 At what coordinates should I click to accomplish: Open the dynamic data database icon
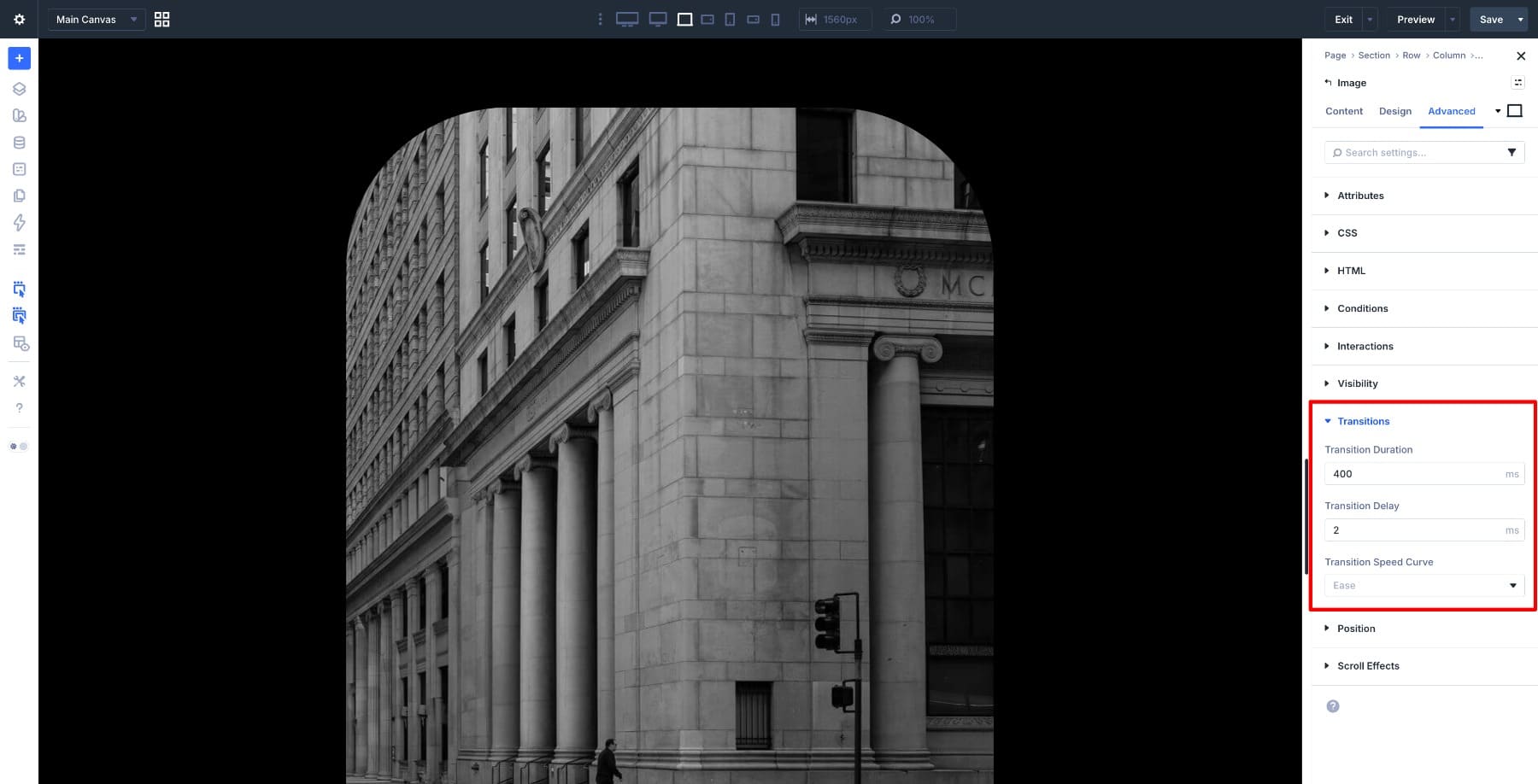pyautogui.click(x=19, y=142)
